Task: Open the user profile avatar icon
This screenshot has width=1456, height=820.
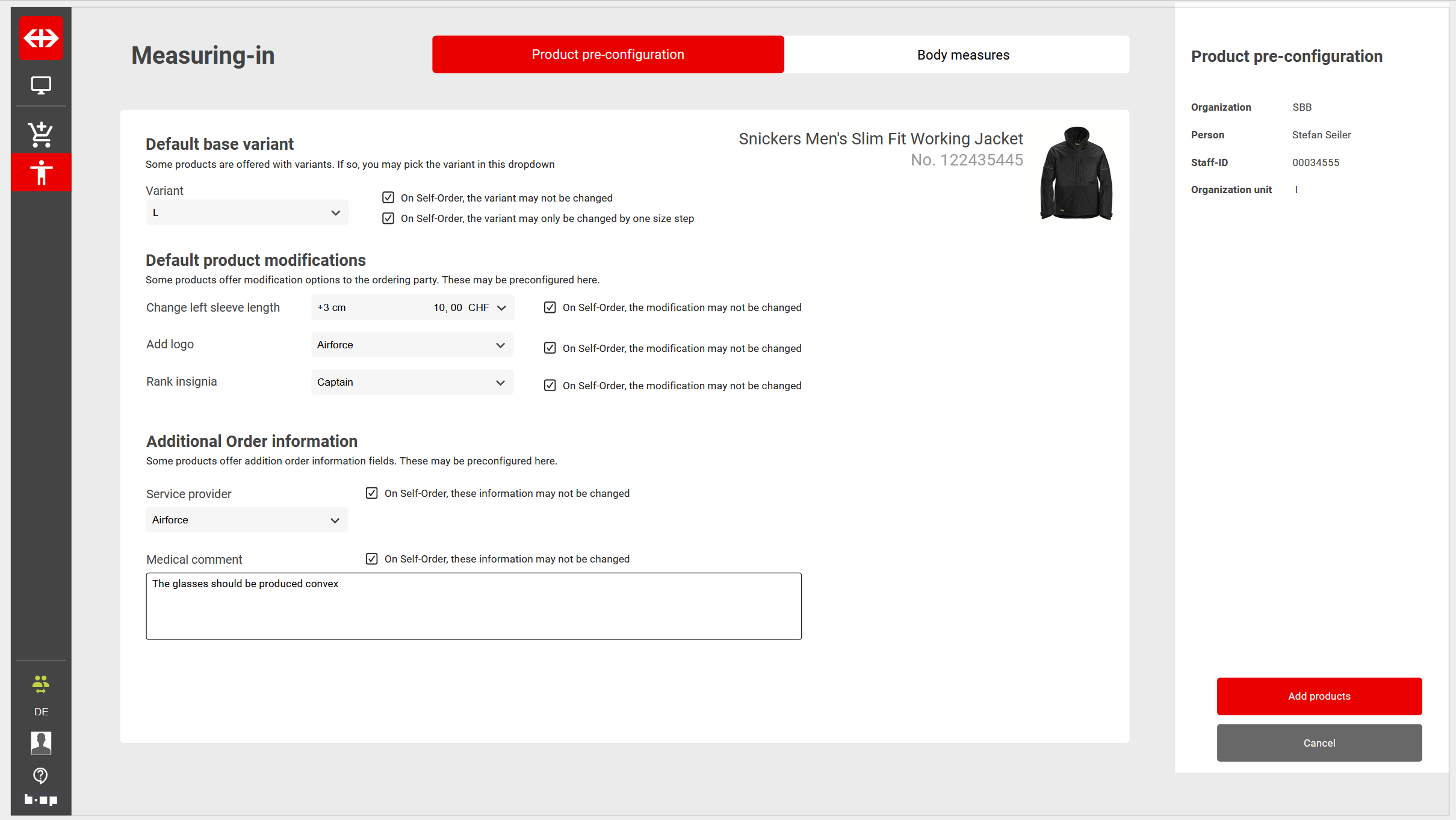Action: (x=41, y=743)
